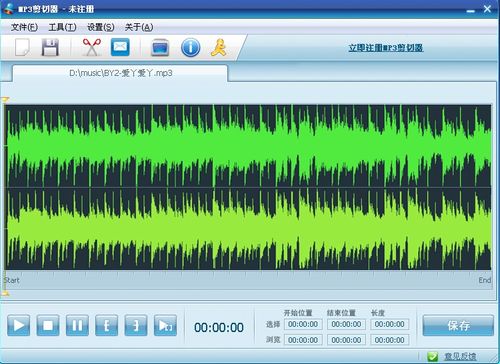This screenshot has width=500, height=364.
Task: Open the blue info icon
Action: click(x=191, y=47)
